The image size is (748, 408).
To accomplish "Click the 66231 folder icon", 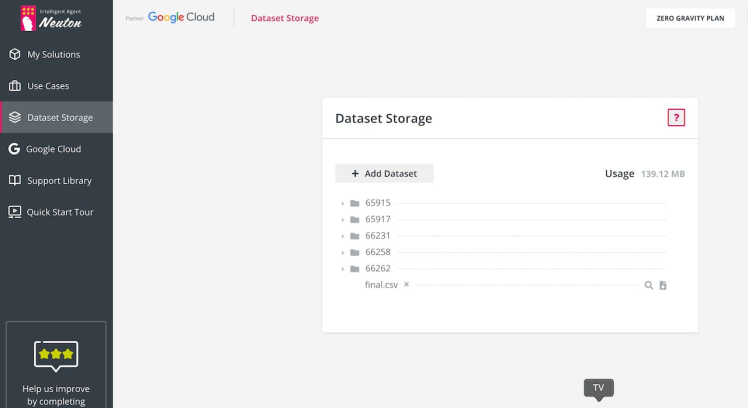I will pyautogui.click(x=354, y=236).
